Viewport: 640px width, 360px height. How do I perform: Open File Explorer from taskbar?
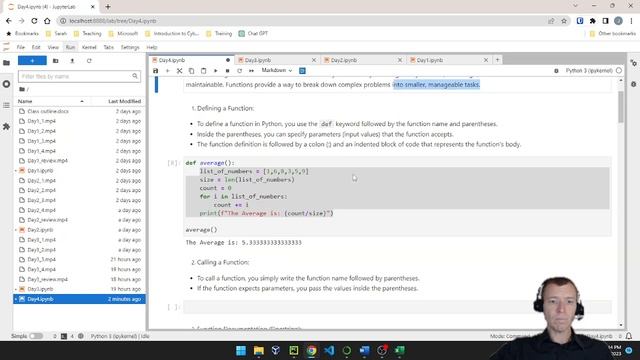tap(259, 350)
